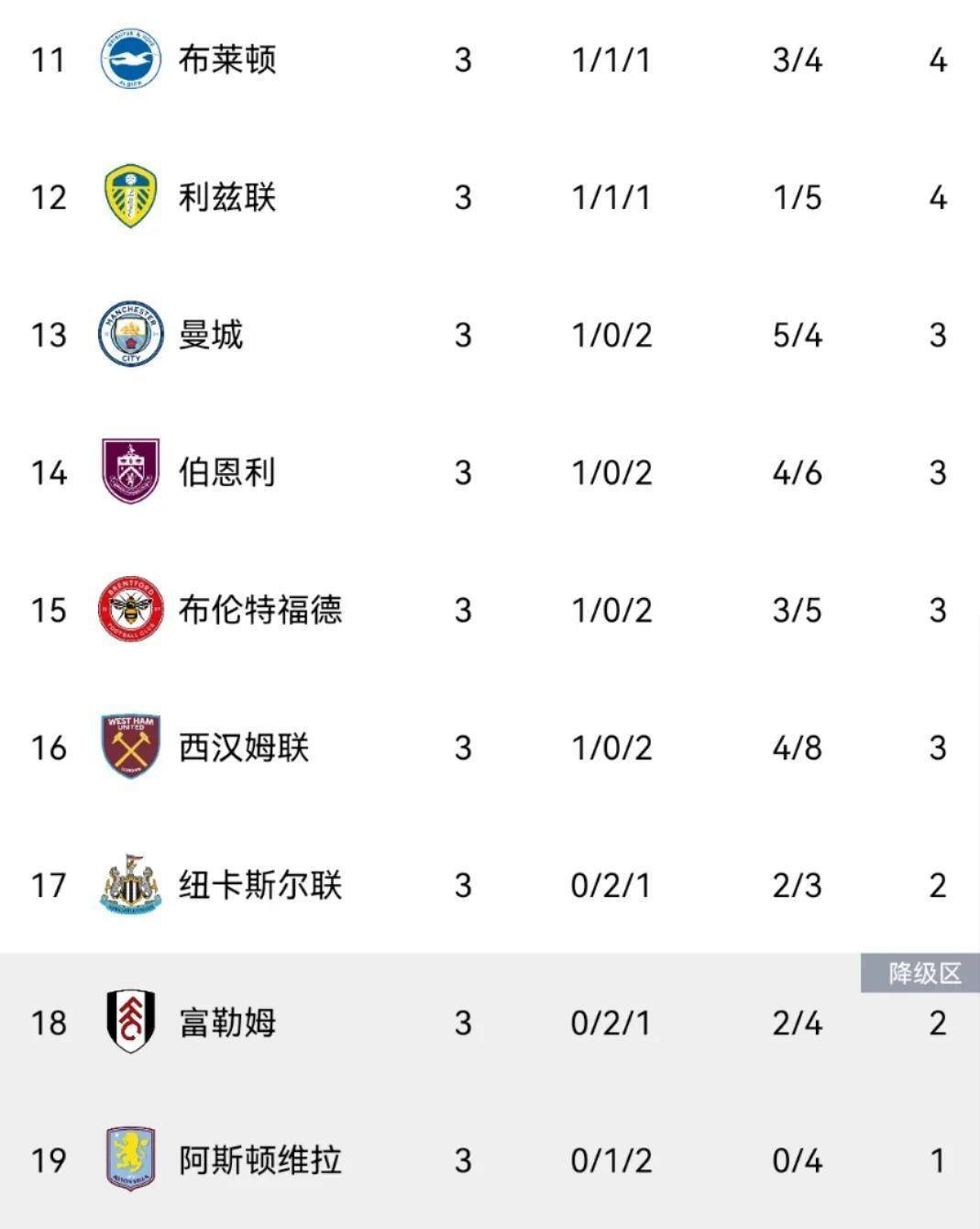This screenshot has height=1229, width=980.
Task: Open team page for 布莱顿
Action: (x=227, y=60)
